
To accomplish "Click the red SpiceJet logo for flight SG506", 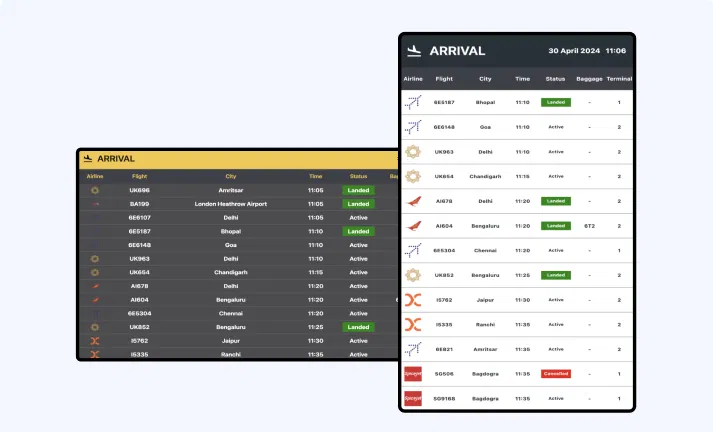I will 412,374.
